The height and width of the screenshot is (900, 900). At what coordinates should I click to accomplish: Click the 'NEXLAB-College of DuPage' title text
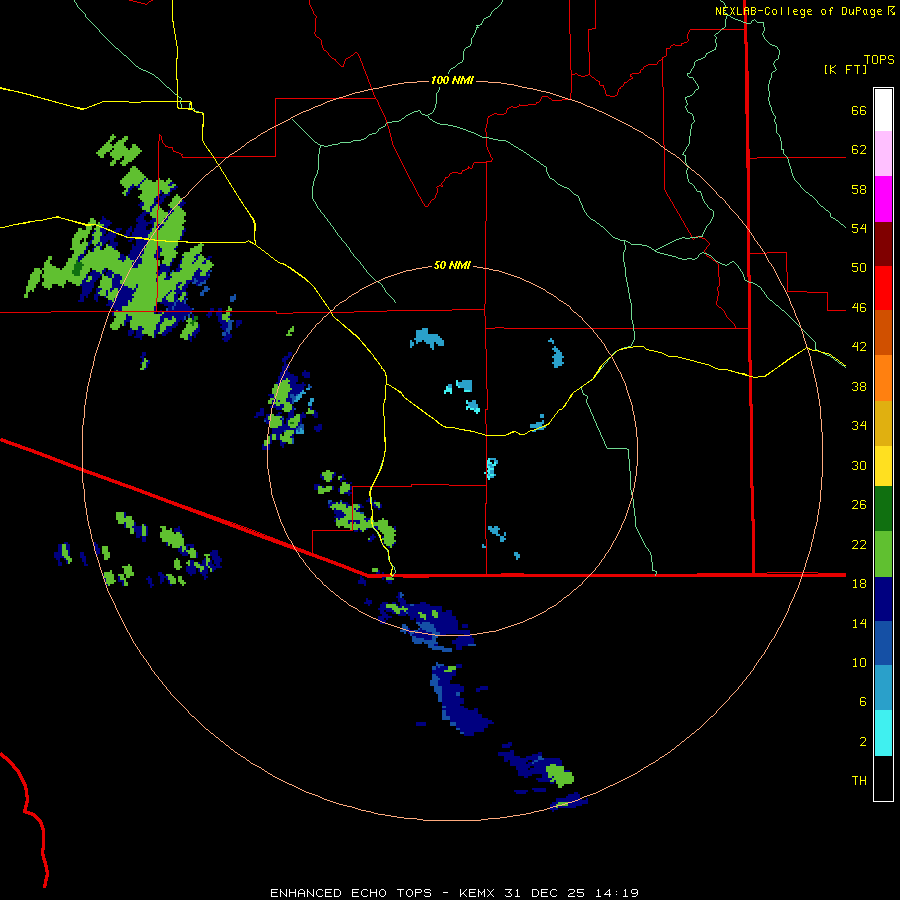pyautogui.click(x=798, y=11)
